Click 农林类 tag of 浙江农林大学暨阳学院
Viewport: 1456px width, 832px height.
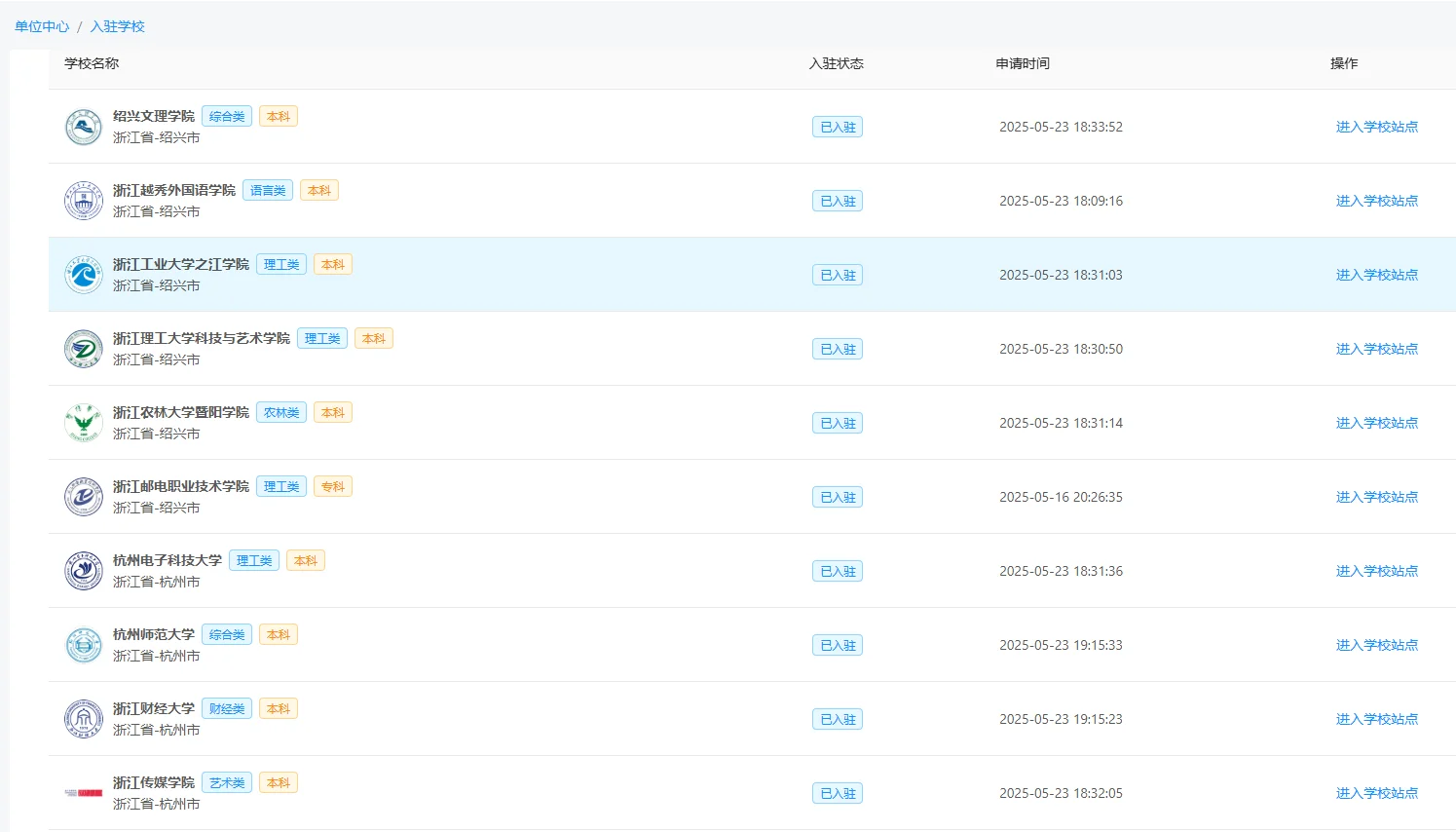[281, 412]
